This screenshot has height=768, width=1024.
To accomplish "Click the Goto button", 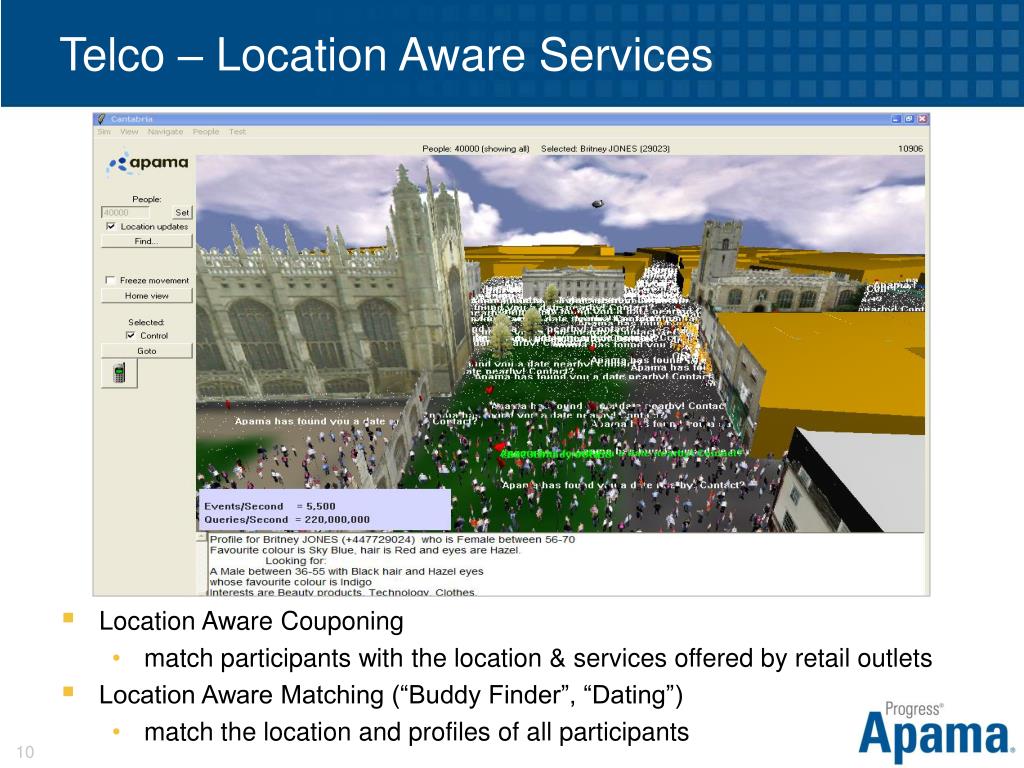I will point(146,351).
